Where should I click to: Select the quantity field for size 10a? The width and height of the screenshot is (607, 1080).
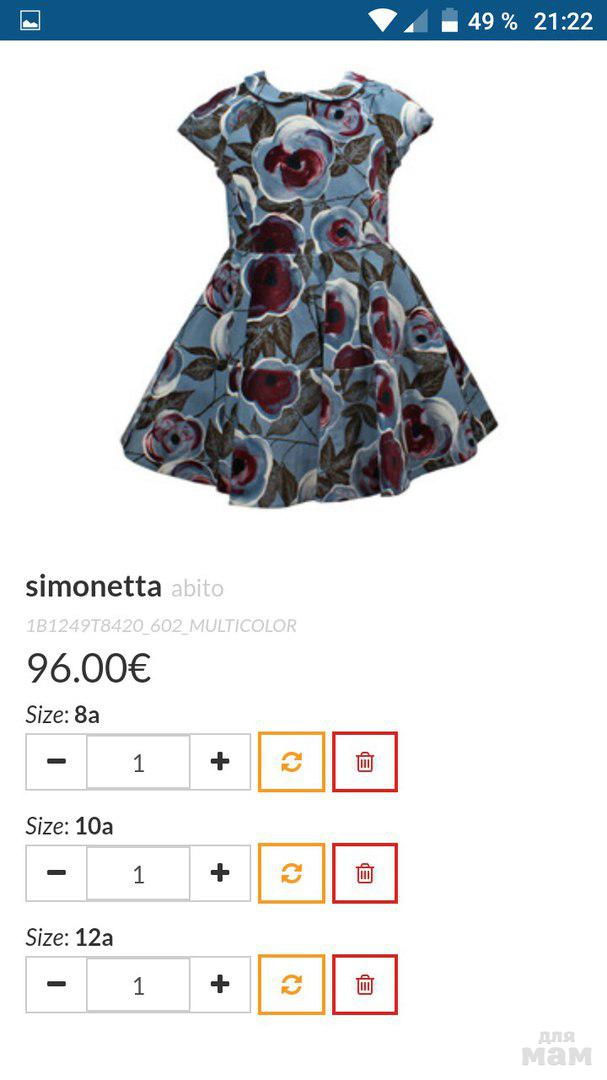click(138, 873)
